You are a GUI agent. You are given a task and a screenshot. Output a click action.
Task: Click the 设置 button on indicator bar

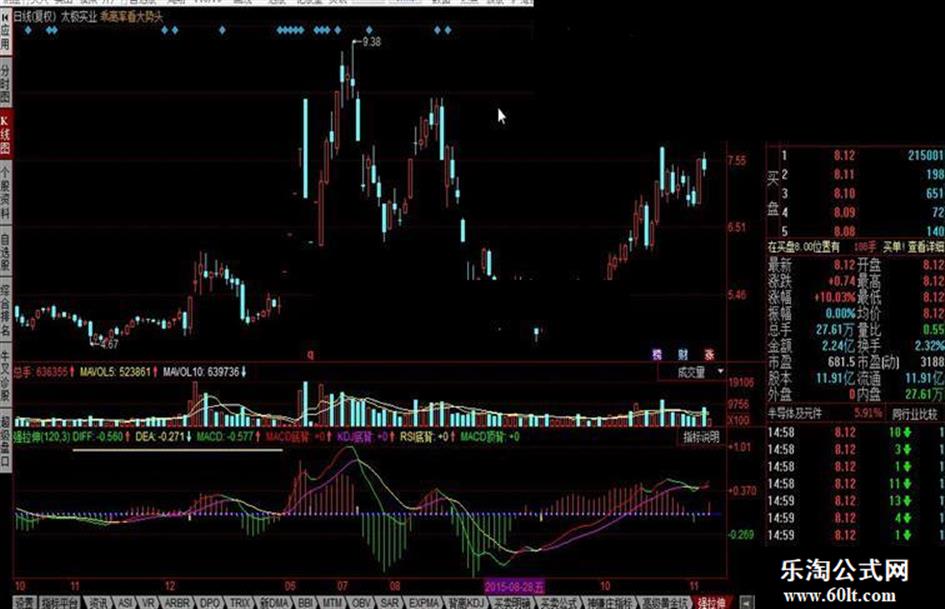click(x=25, y=603)
